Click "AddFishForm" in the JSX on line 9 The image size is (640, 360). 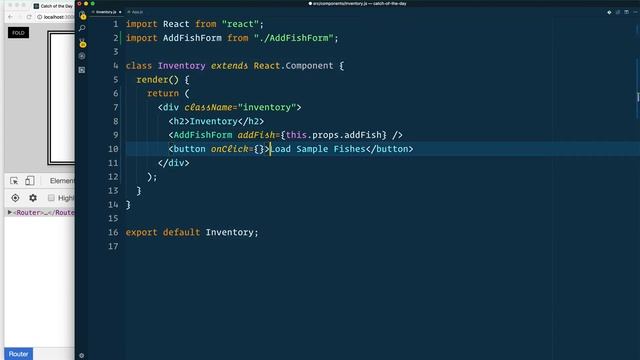(x=203, y=135)
